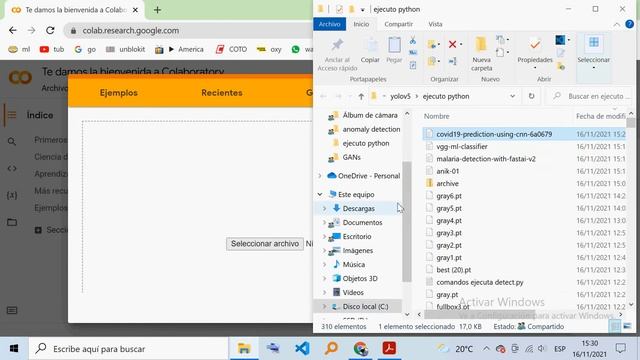
Task: Click the navigation pane vertical scrollbar
Action: (x=407, y=221)
